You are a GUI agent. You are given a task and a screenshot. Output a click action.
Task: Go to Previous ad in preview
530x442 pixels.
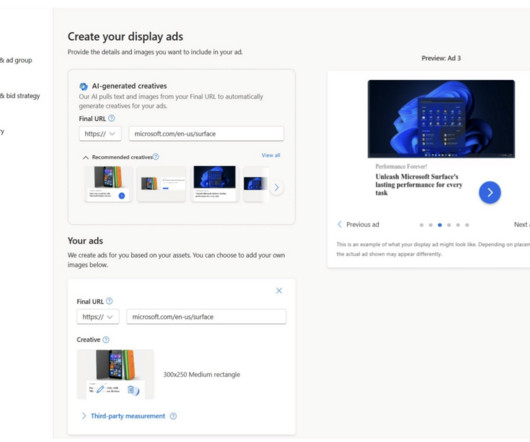[358, 224]
